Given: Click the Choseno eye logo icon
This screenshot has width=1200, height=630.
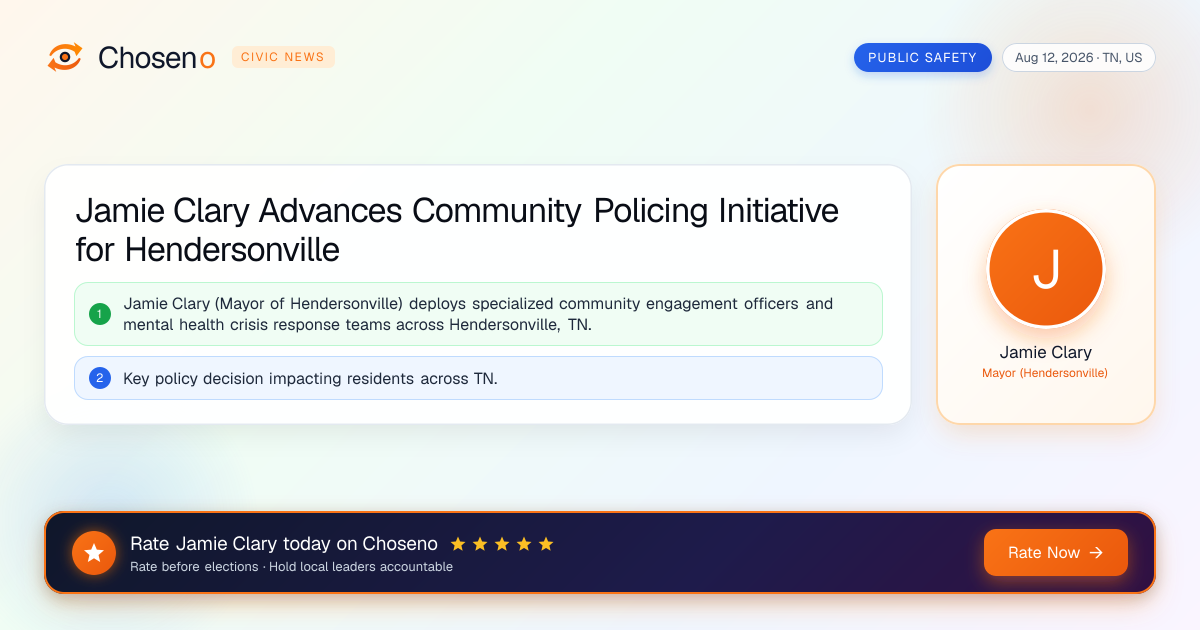Looking at the screenshot, I should 65,57.
